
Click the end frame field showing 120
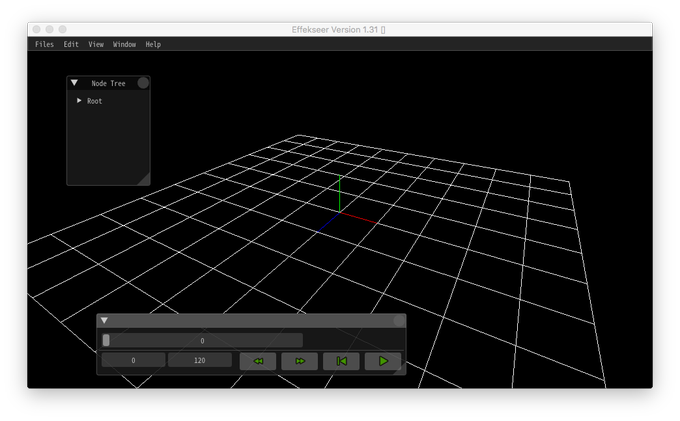[199, 360]
